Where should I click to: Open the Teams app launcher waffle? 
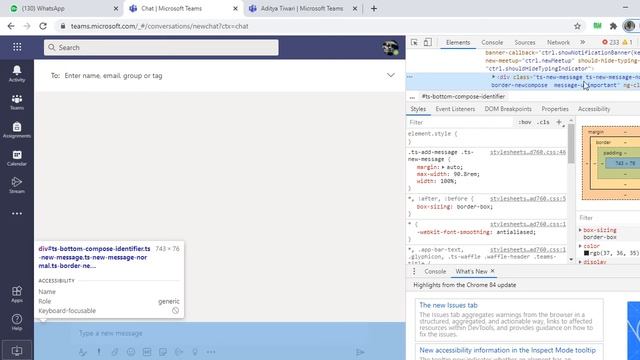[17, 47]
